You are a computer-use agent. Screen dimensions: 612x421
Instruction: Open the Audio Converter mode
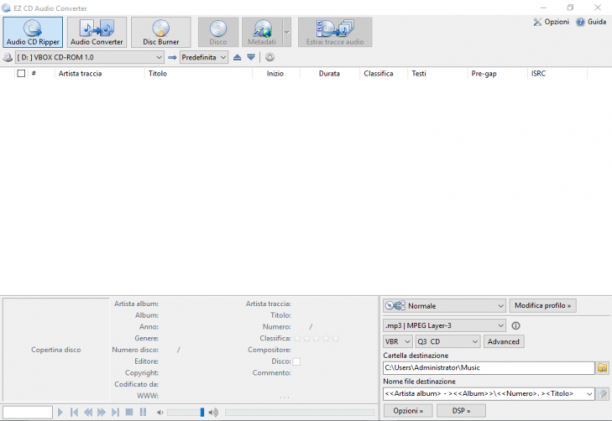pos(96,32)
